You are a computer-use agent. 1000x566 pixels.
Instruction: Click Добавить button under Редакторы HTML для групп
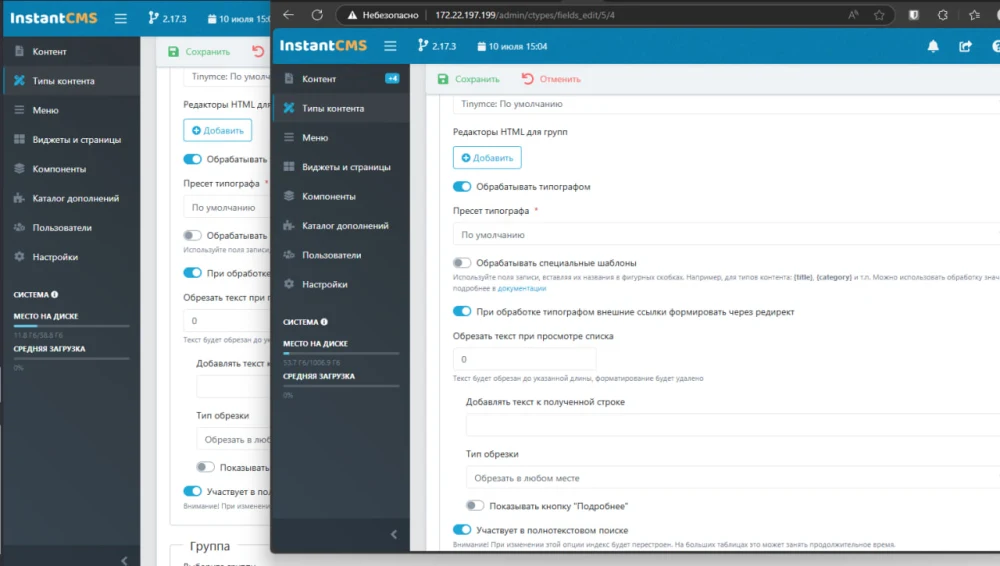pos(487,158)
